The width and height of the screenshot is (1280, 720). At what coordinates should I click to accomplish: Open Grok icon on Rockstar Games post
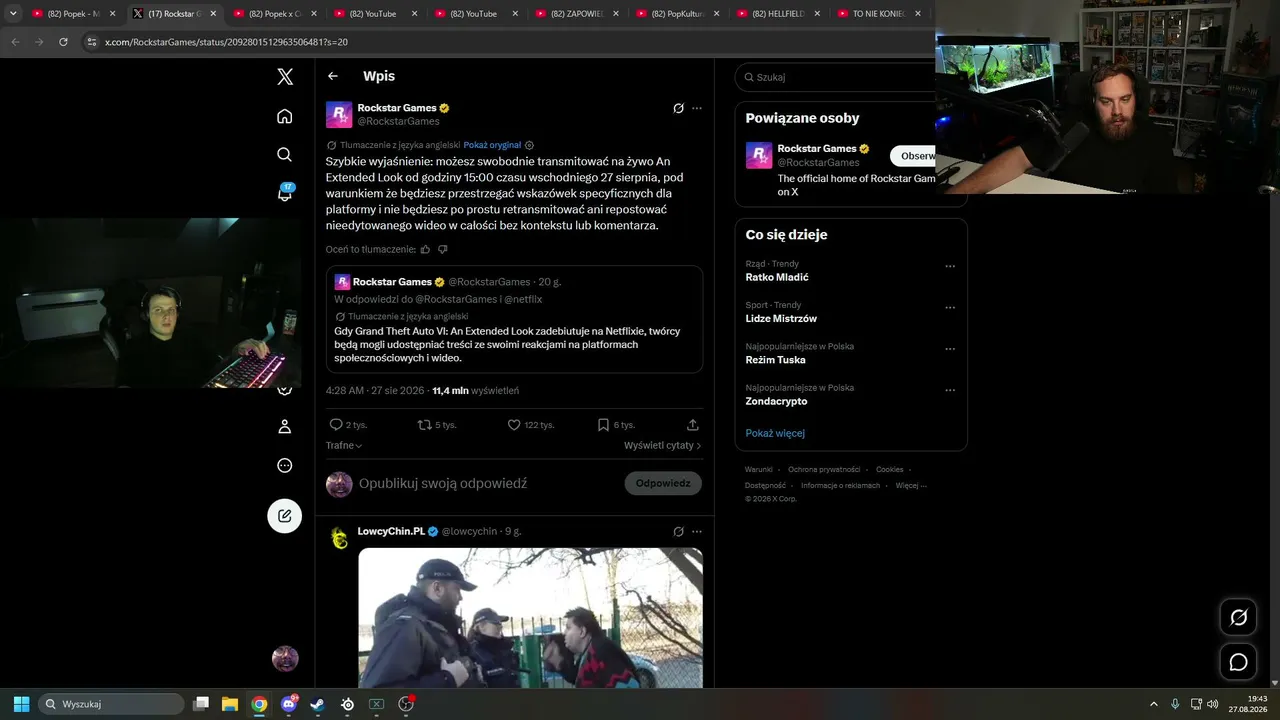678,108
